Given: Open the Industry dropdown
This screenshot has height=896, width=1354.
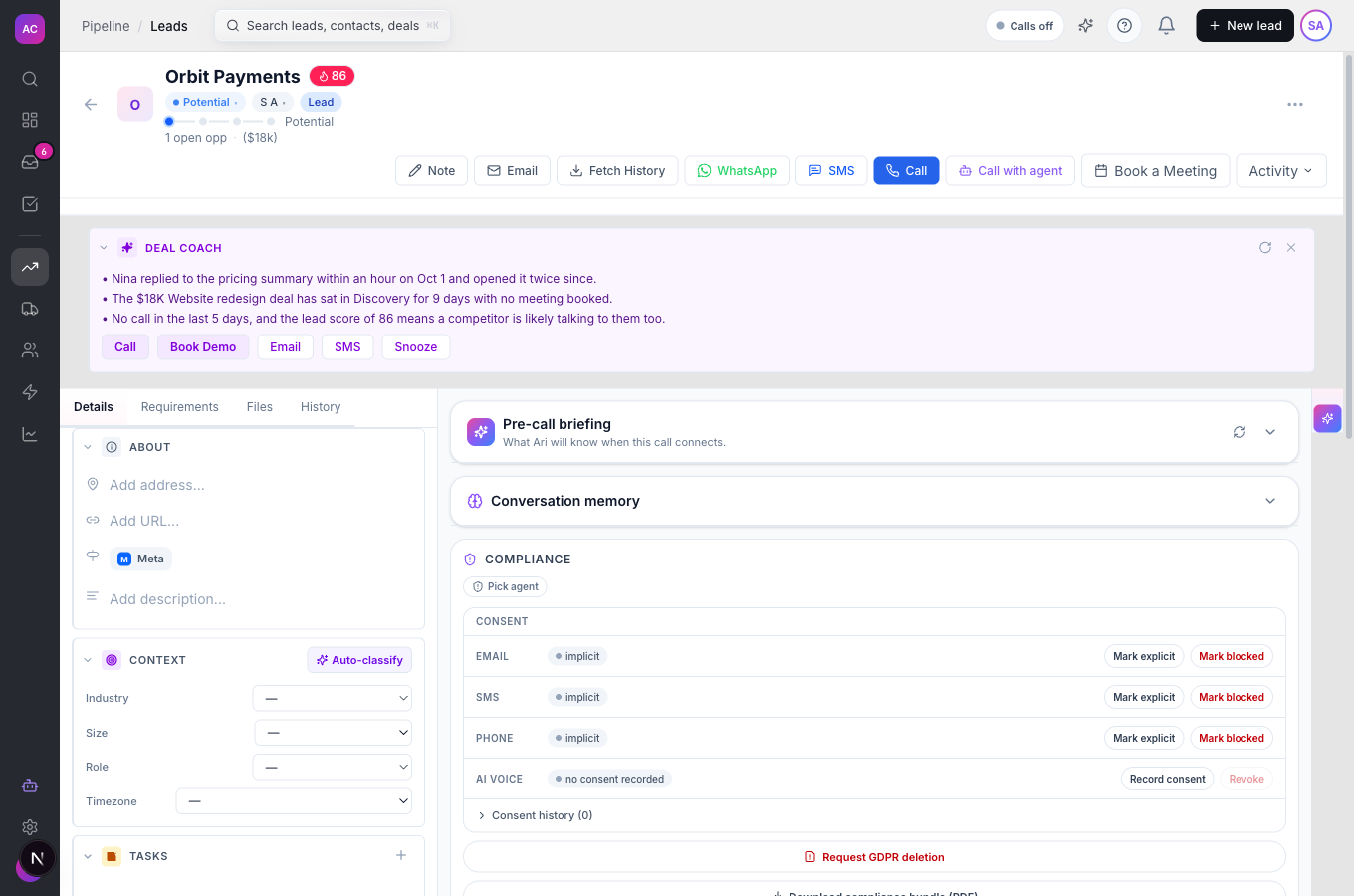Looking at the screenshot, I should (x=333, y=699).
